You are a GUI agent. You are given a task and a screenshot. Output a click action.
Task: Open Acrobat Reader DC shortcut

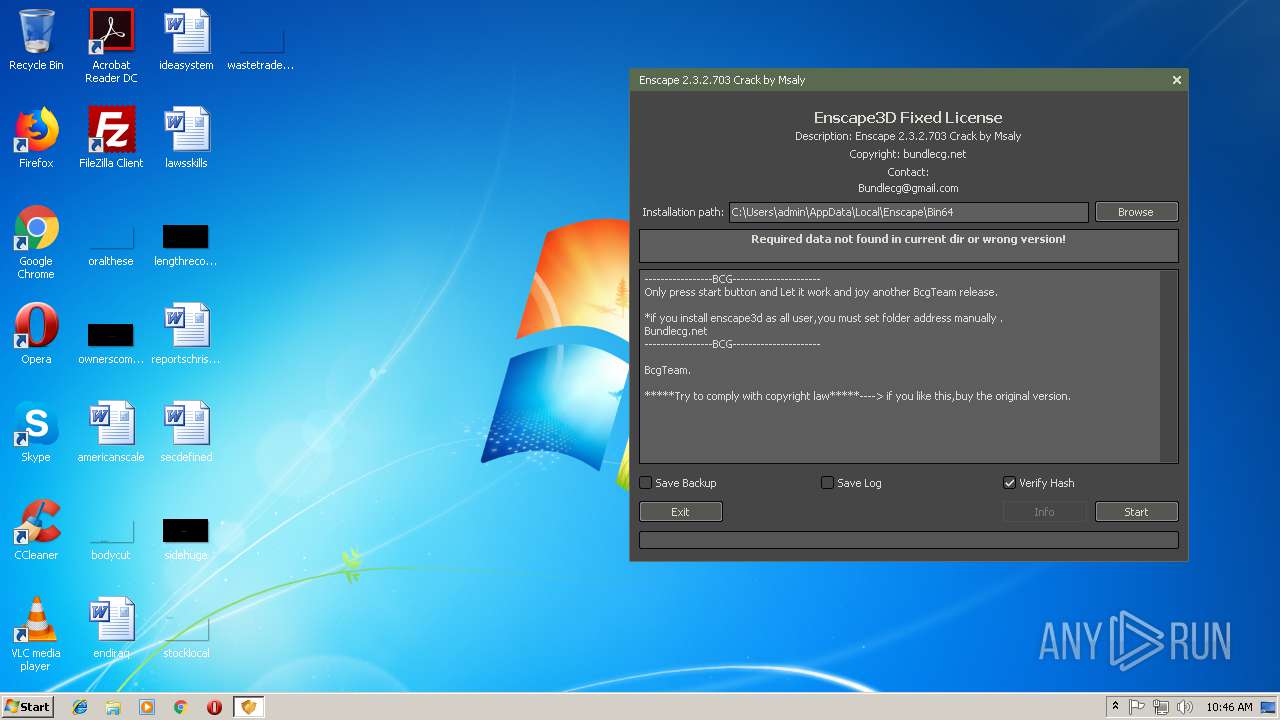click(111, 46)
